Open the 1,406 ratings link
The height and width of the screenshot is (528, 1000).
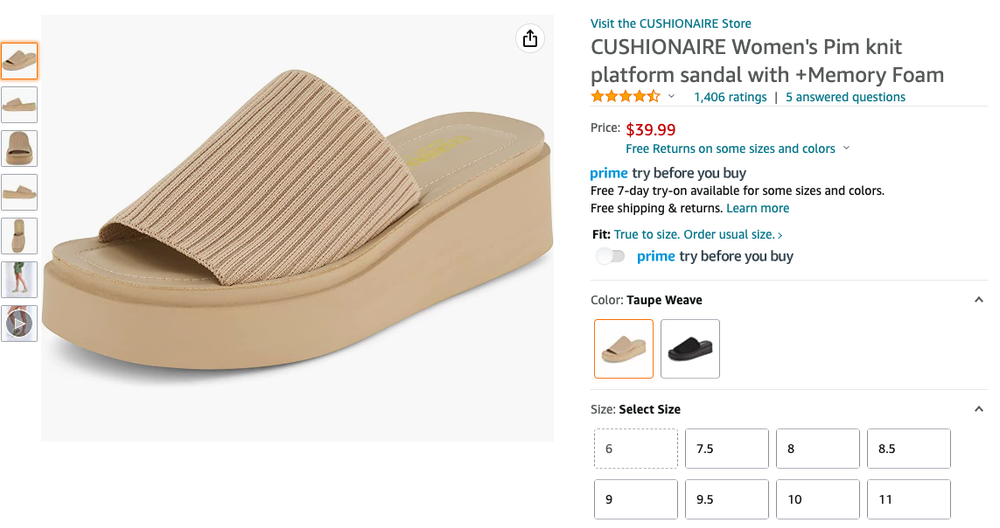tap(730, 97)
